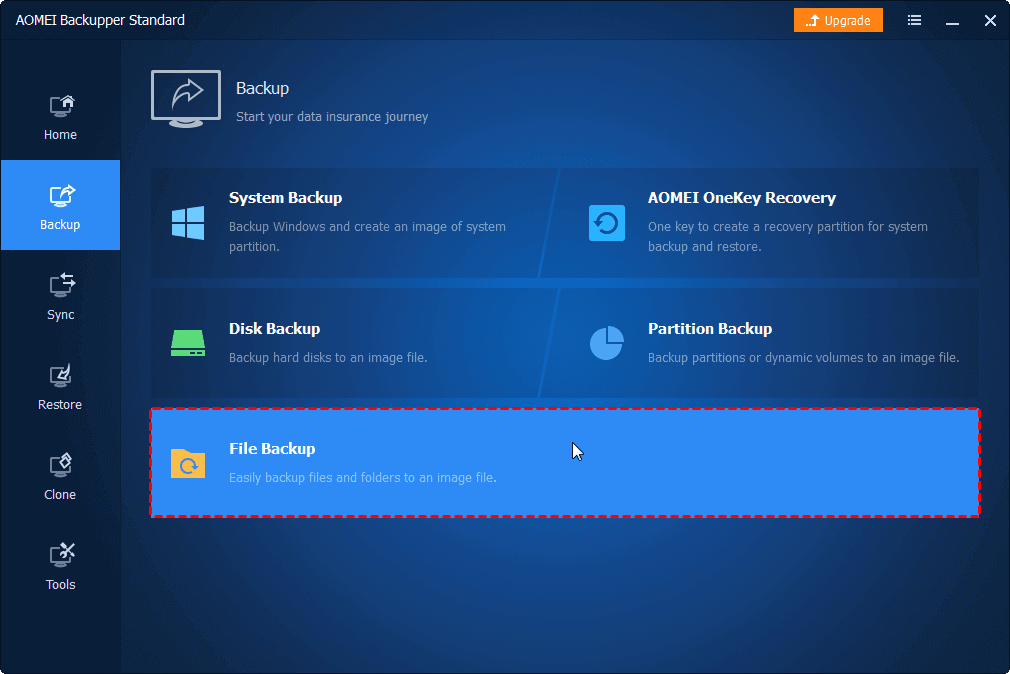Click the Partition Backup pie chart icon
Viewport: 1010px width, 674px height.
(x=605, y=342)
